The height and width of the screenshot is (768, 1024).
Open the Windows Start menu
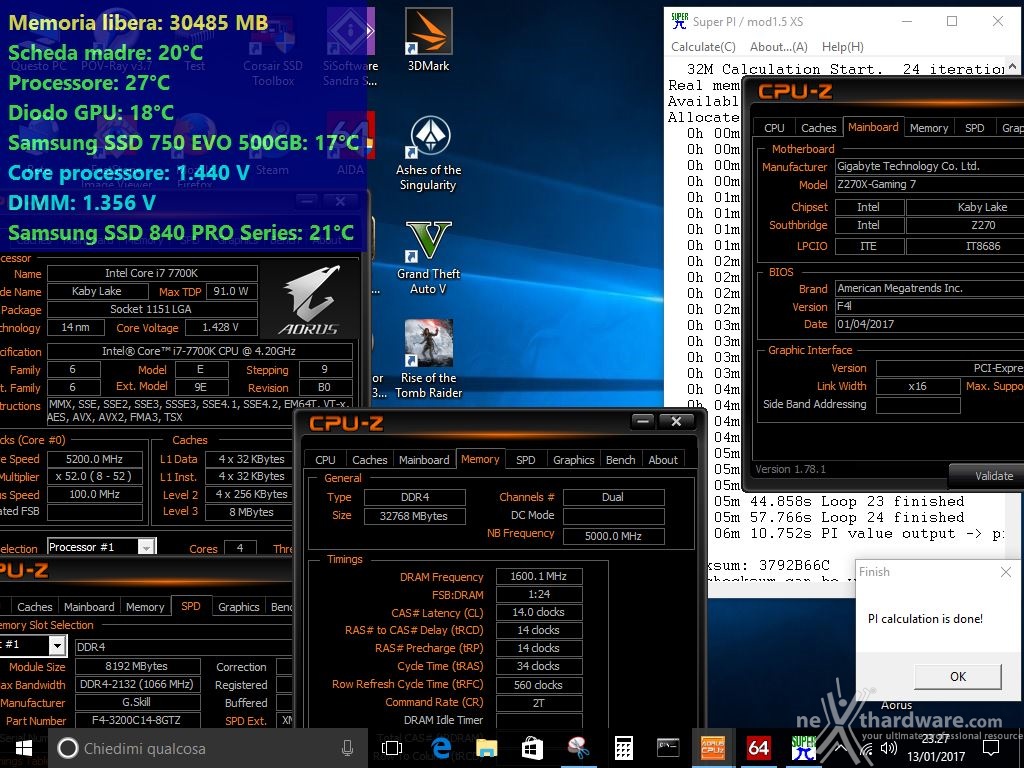tap(24, 748)
